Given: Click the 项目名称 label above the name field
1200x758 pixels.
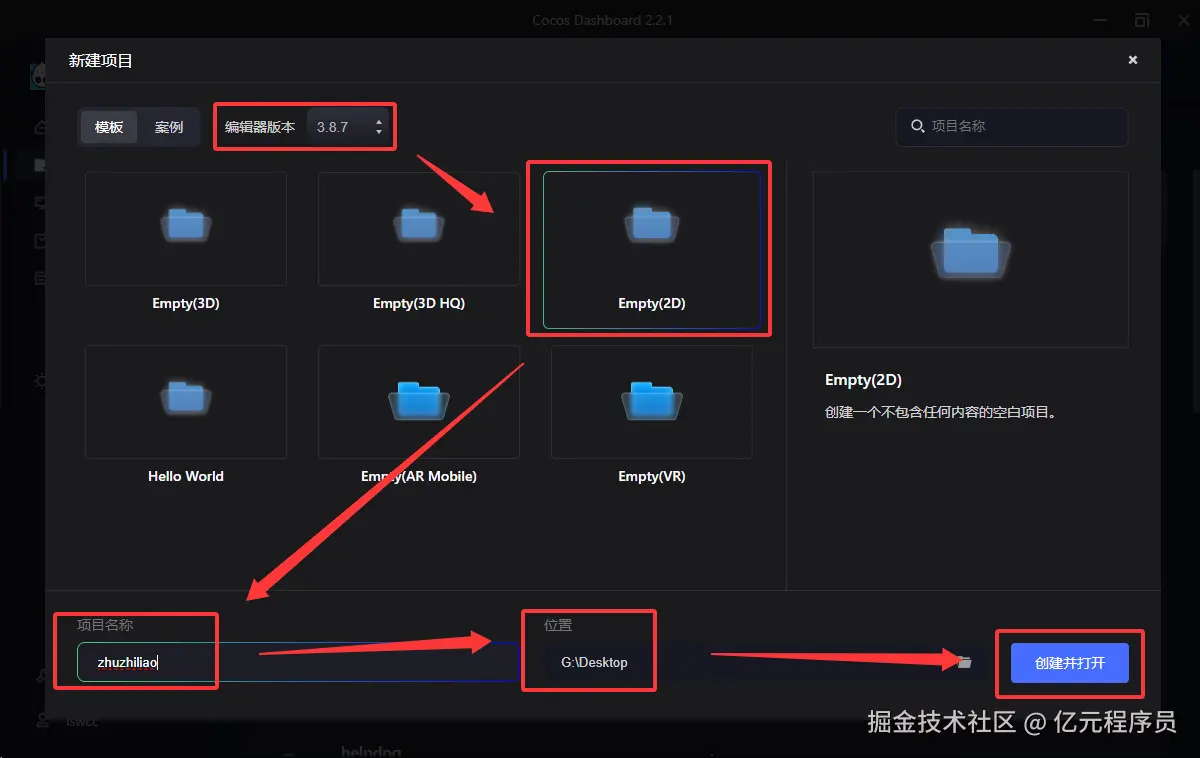Looking at the screenshot, I should (x=105, y=625).
